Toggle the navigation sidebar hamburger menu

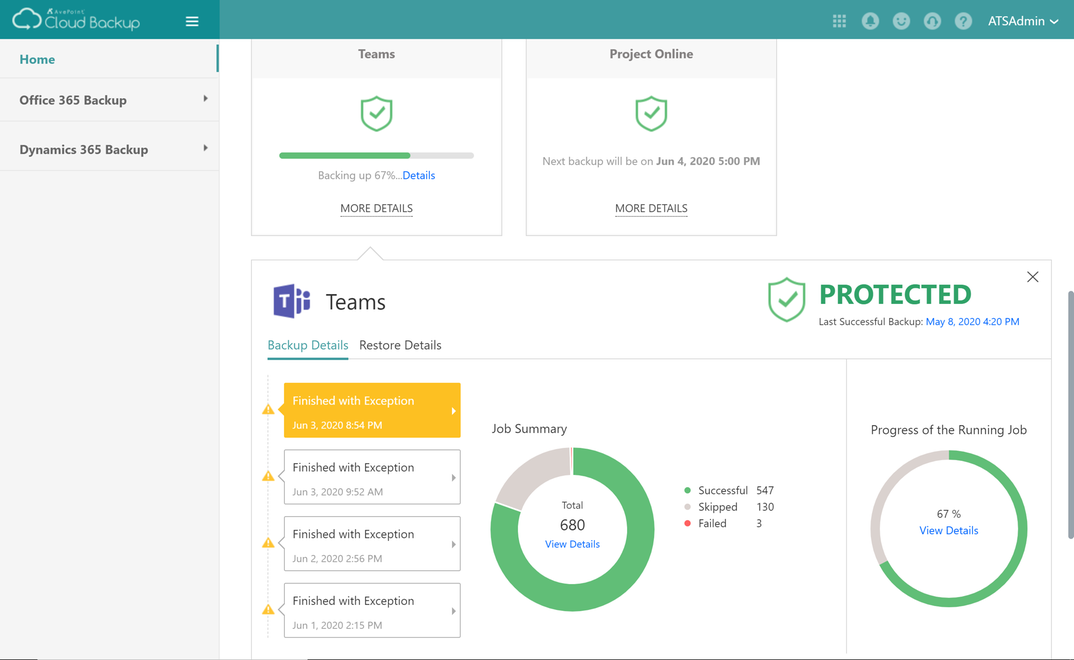pyautogui.click(x=192, y=20)
